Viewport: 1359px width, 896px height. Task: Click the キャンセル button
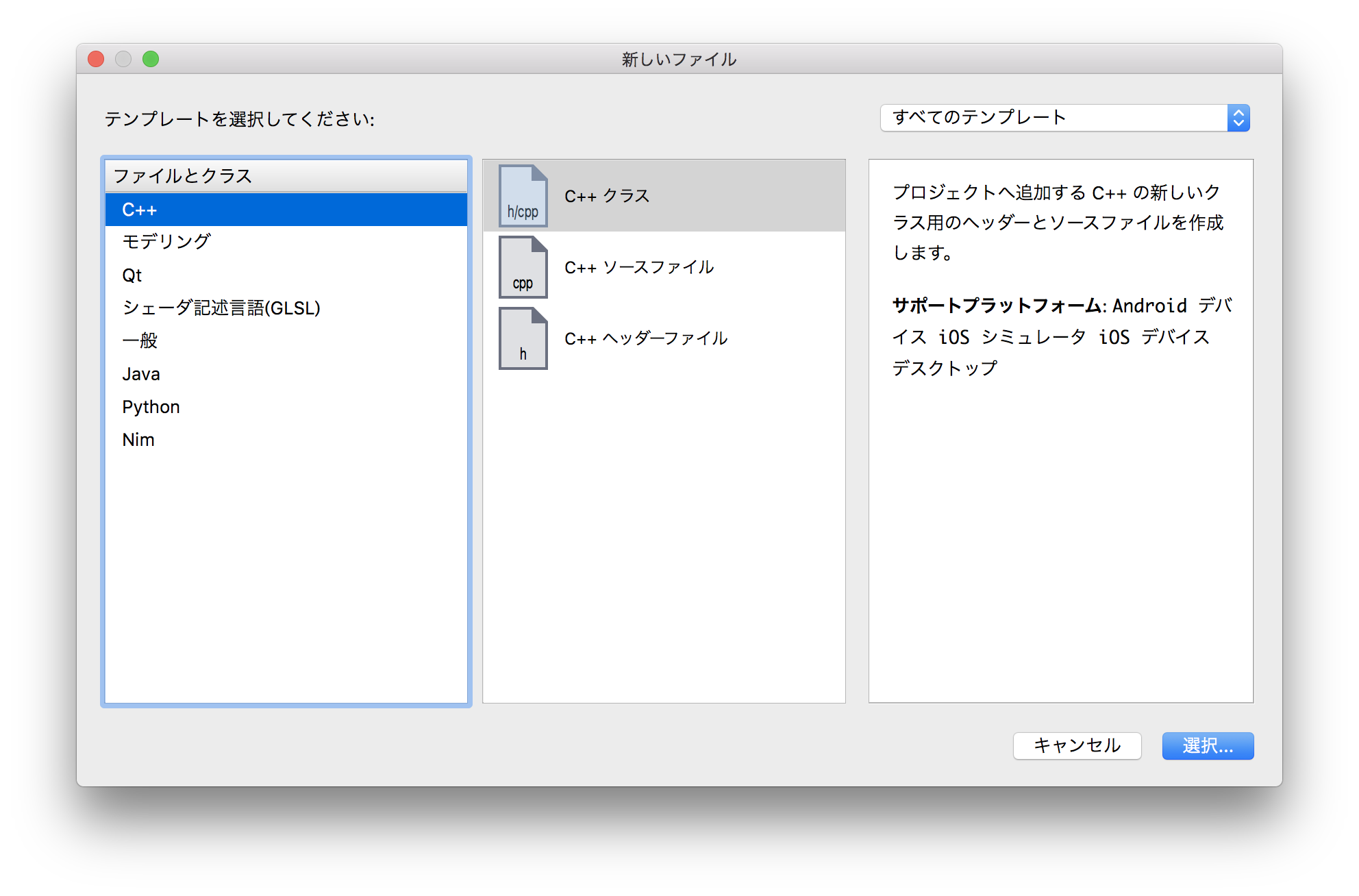(x=1077, y=746)
